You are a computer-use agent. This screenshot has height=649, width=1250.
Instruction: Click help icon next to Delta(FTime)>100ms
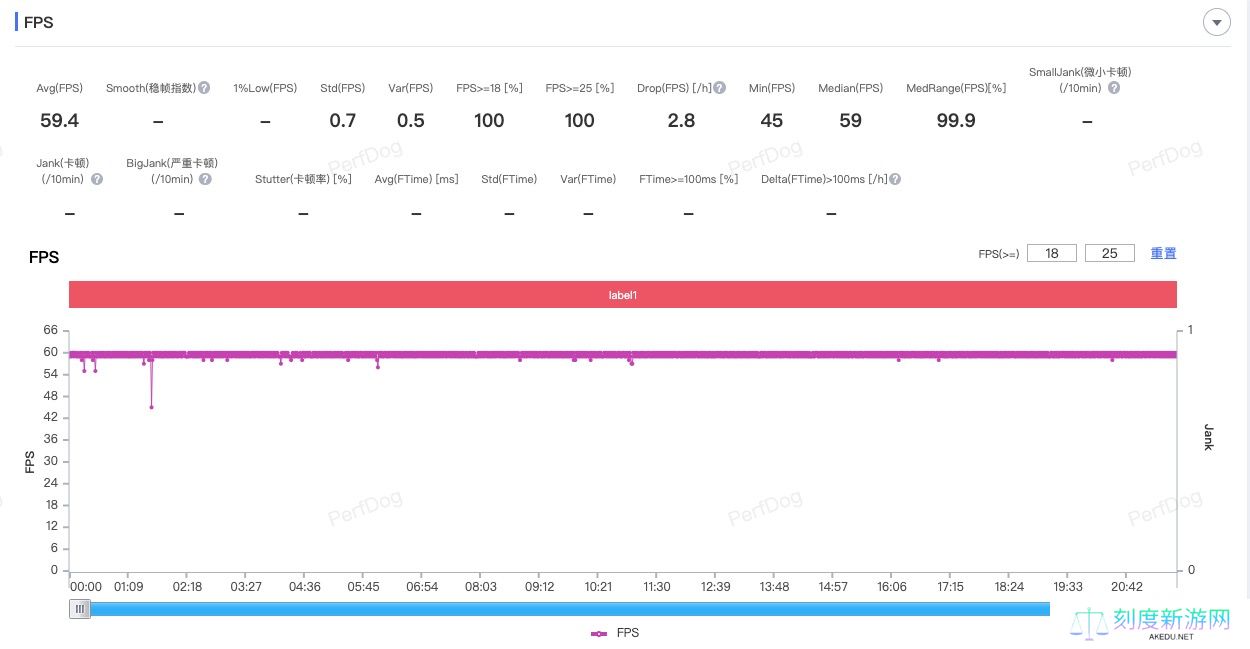pyautogui.click(x=895, y=179)
